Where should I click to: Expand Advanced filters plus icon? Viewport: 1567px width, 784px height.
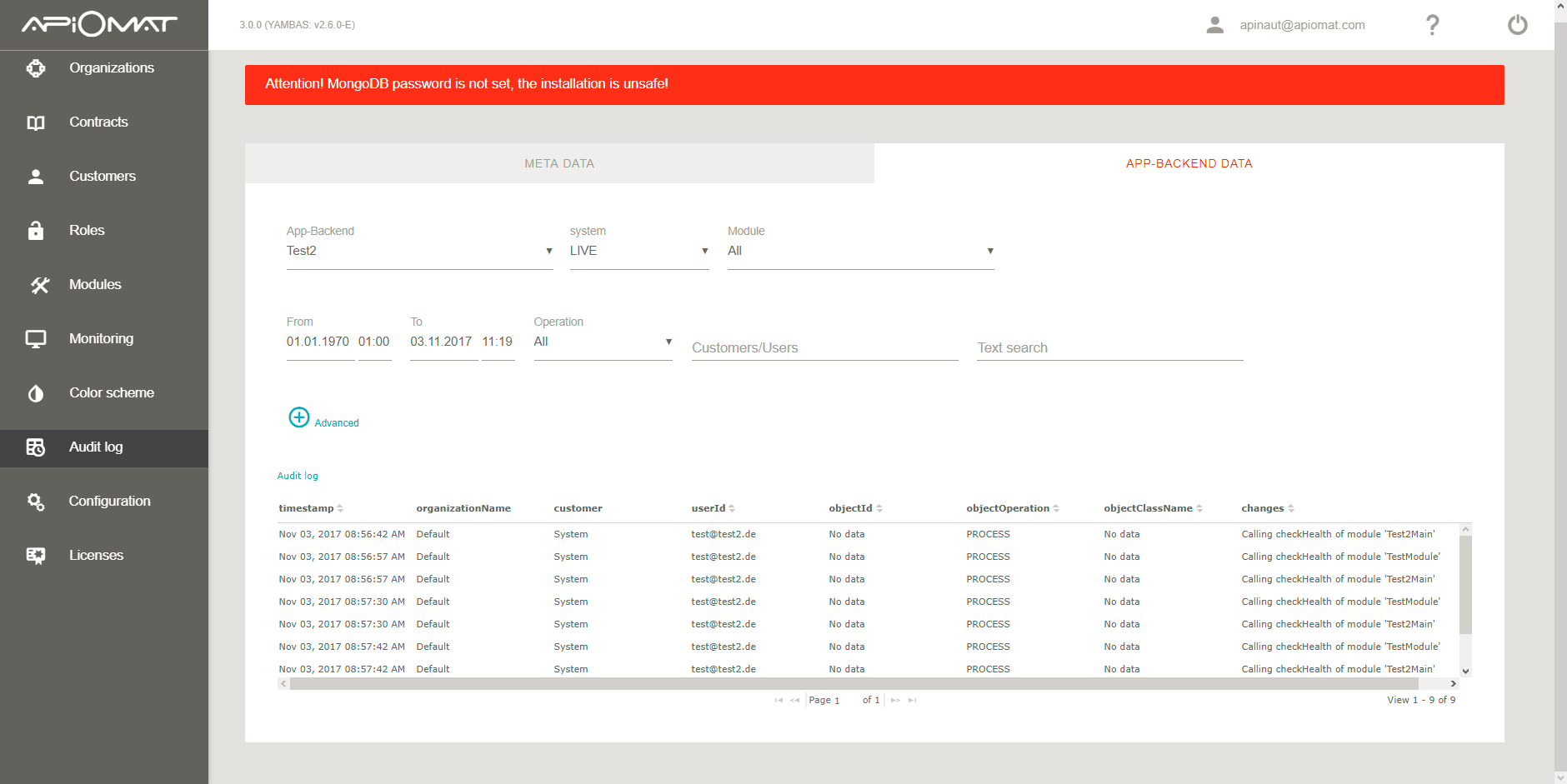tap(299, 417)
